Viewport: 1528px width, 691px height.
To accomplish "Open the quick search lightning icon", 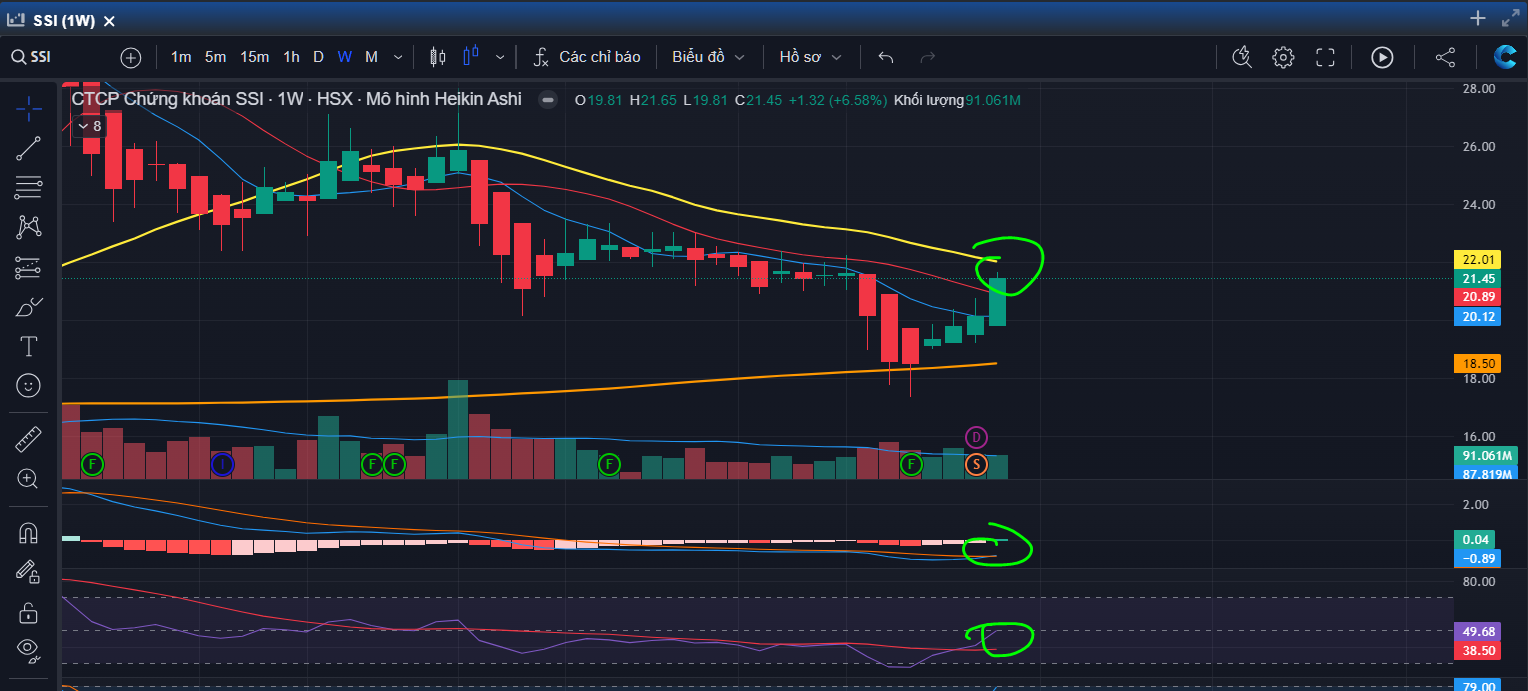I will coord(1242,57).
